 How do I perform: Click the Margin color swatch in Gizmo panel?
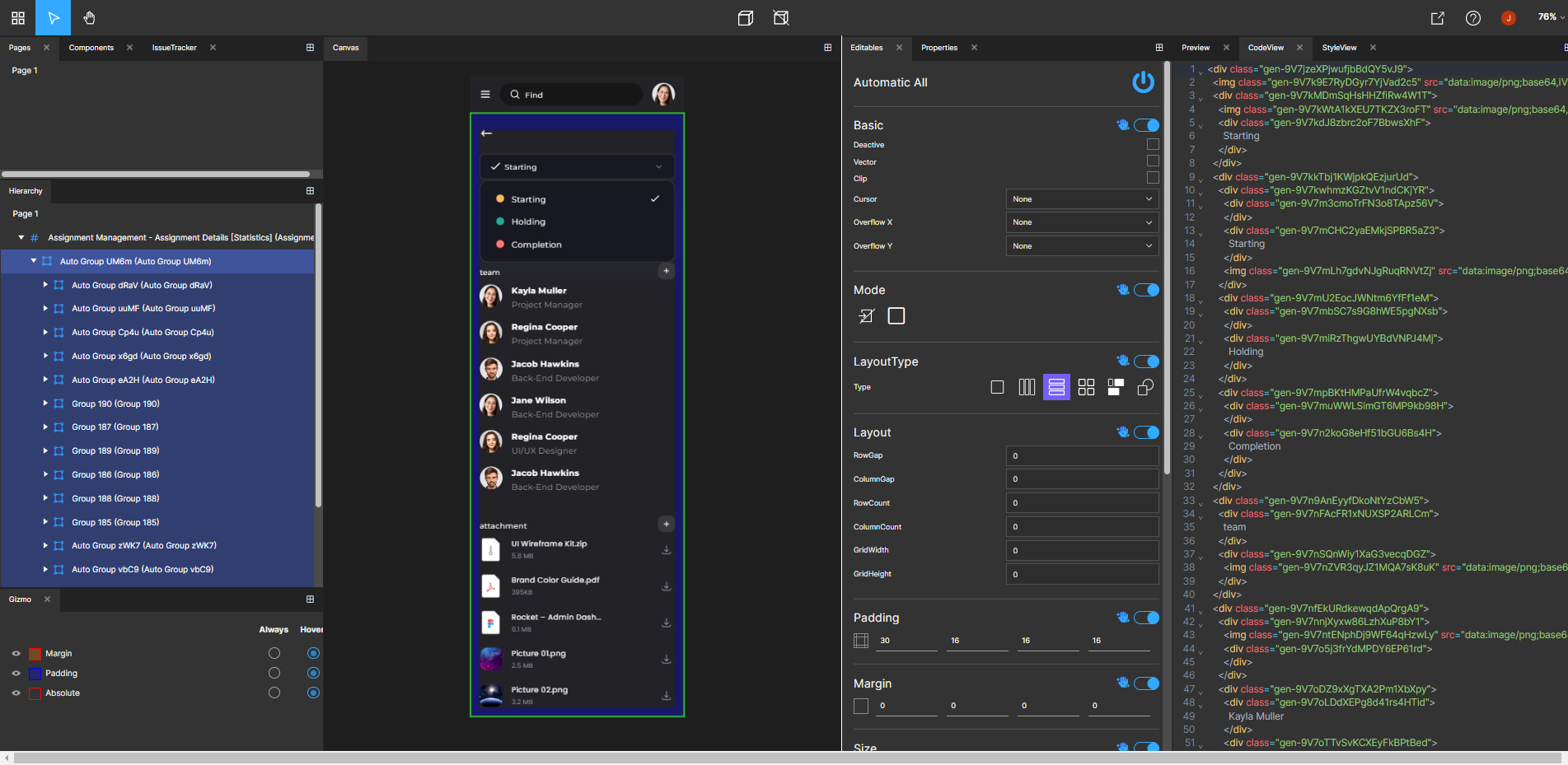[34, 652]
